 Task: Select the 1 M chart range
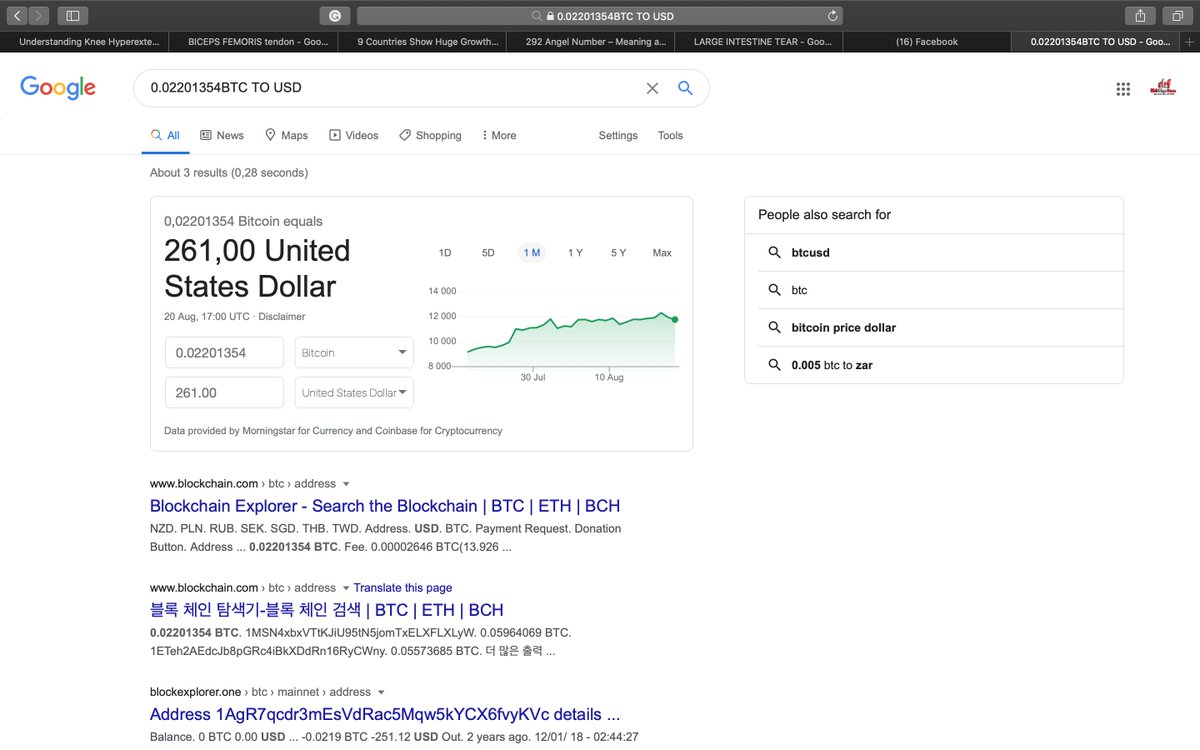coord(531,253)
